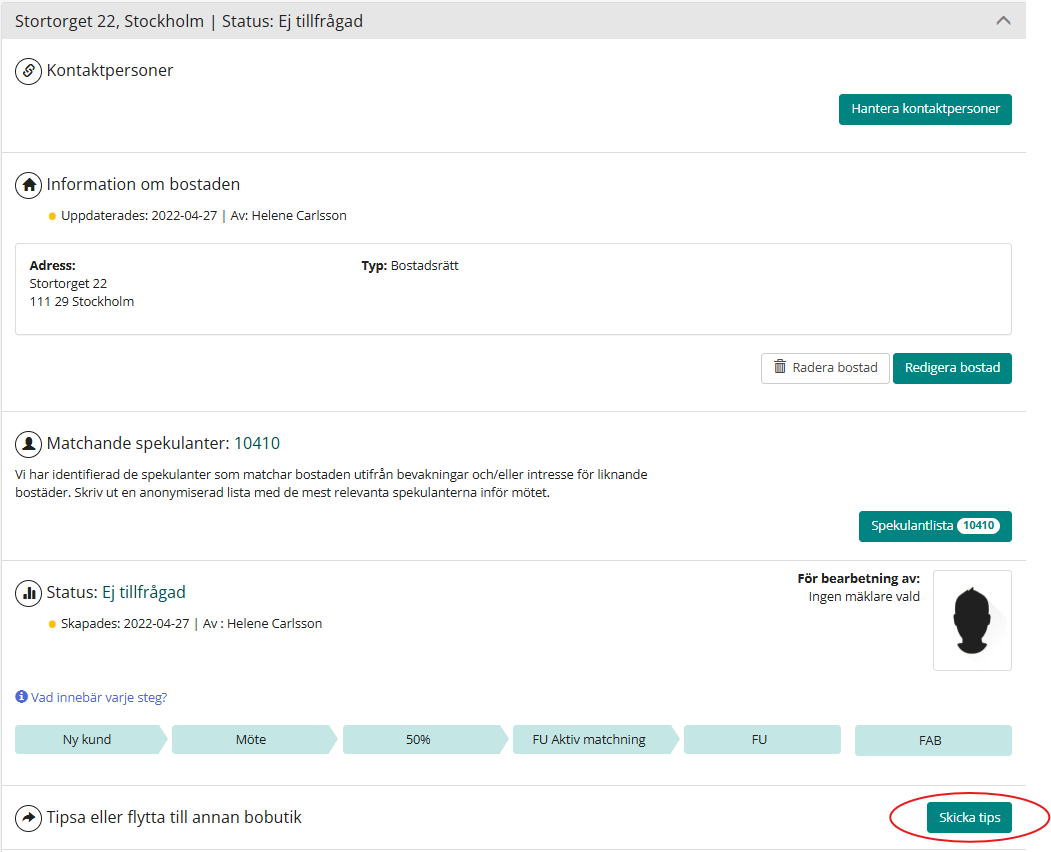Click the link icon beside Kontaktpersoner

click(28, 71)
